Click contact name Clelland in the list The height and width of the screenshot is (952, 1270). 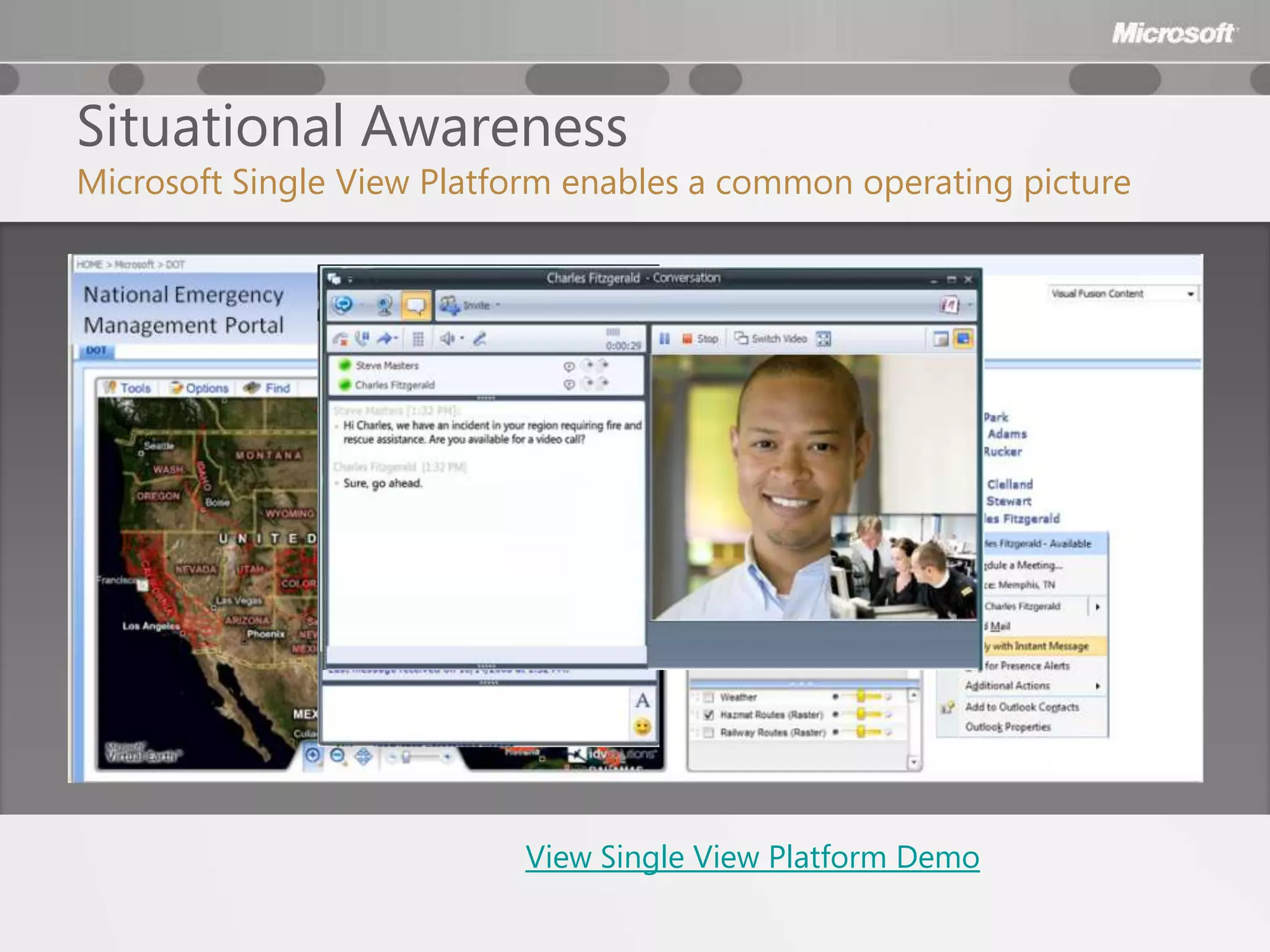tap(1010, 484)
